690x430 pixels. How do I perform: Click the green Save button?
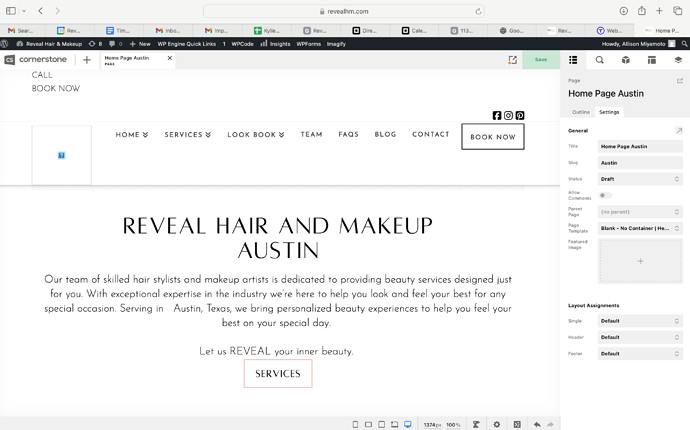pos(541,60)
